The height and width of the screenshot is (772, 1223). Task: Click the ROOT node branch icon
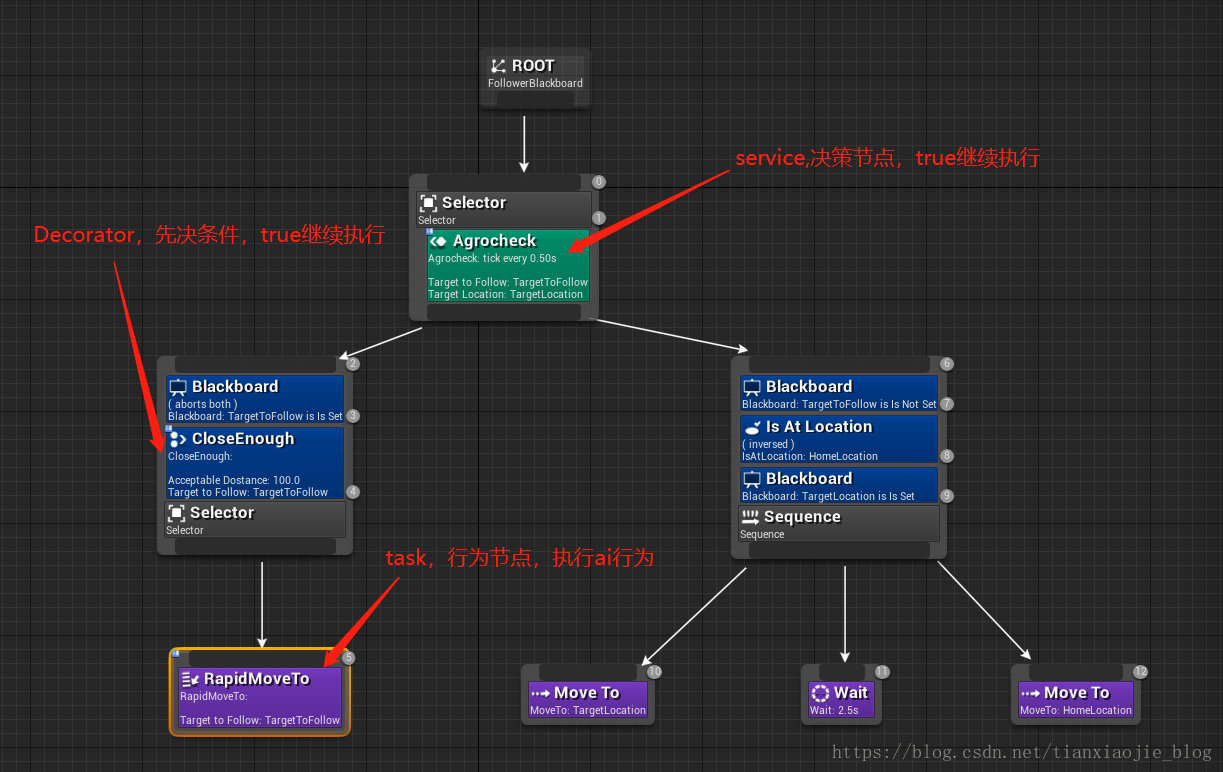[x=498, y=66]
